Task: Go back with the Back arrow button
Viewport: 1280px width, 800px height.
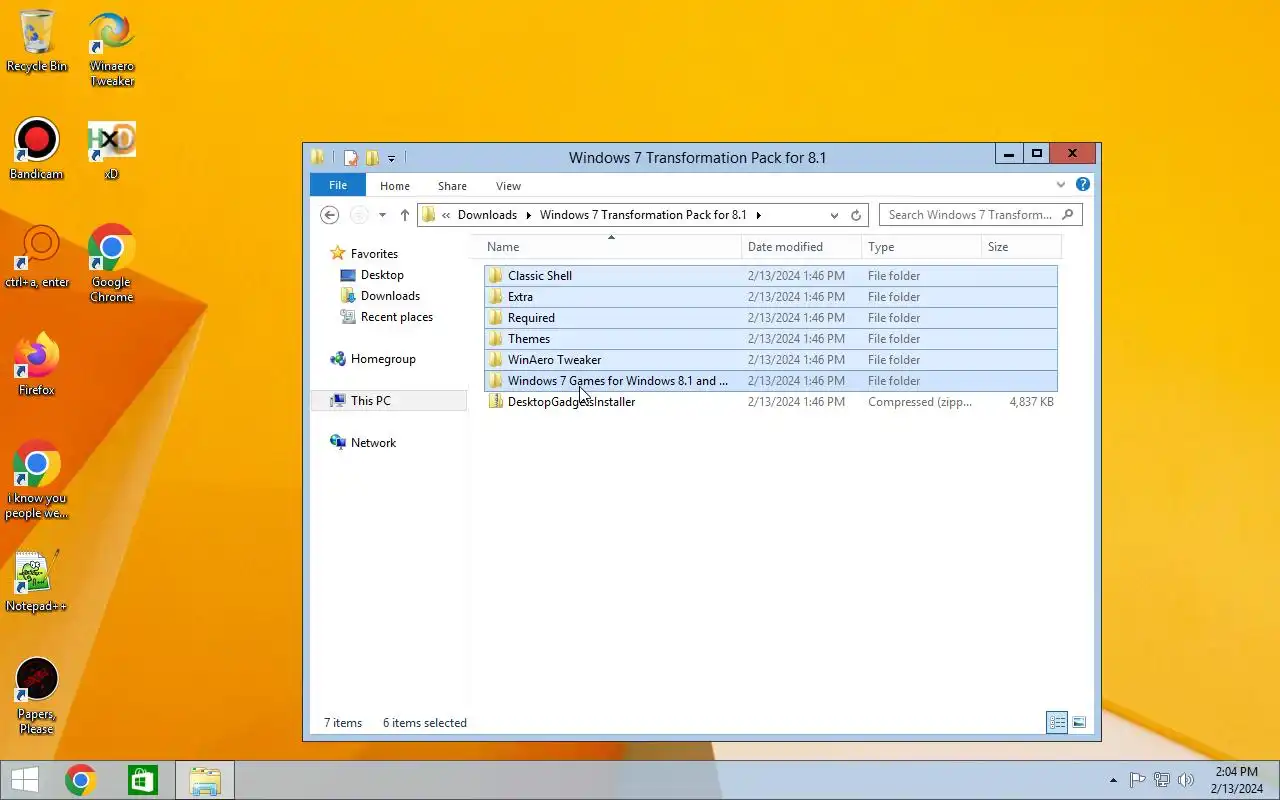Action: coord(329,215)
